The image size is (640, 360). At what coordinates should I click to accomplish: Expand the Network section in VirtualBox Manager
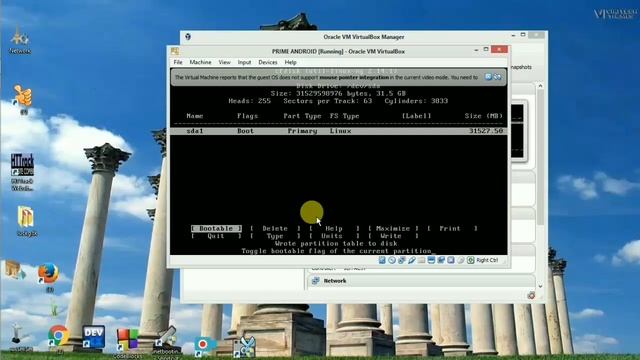tap(335, 281)
